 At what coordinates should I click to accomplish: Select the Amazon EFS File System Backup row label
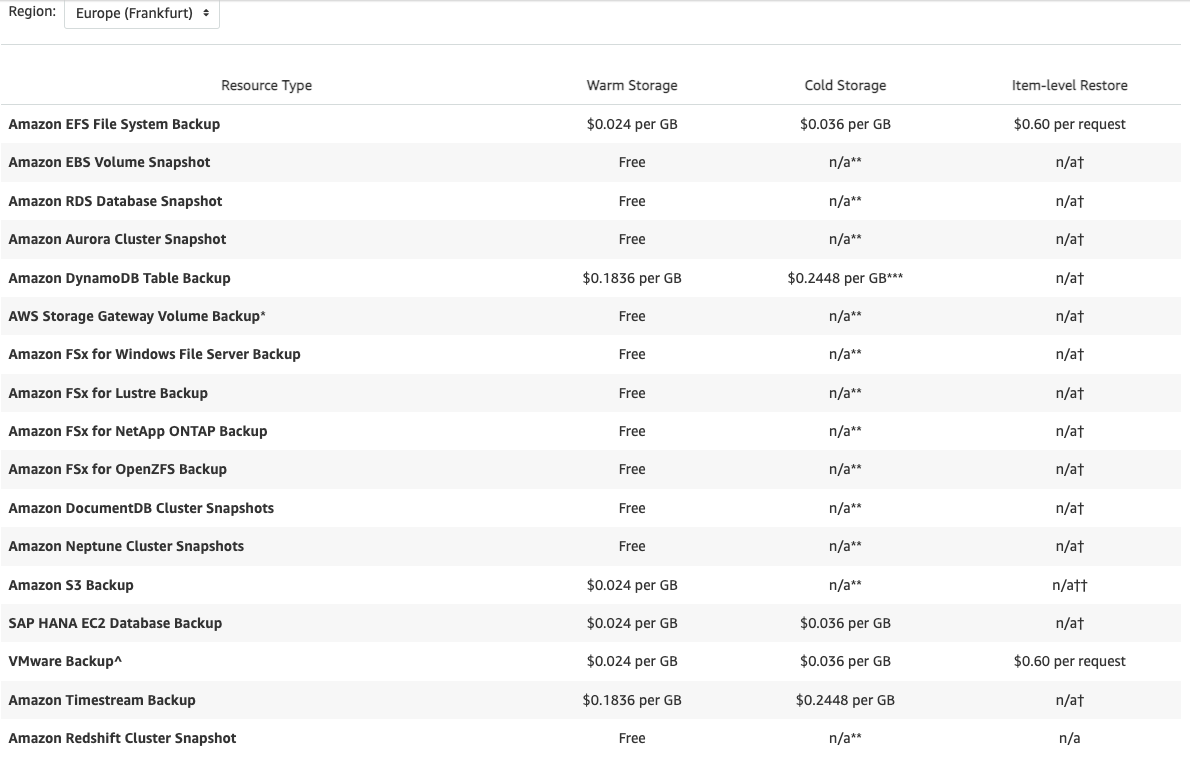tap(114, 124)
